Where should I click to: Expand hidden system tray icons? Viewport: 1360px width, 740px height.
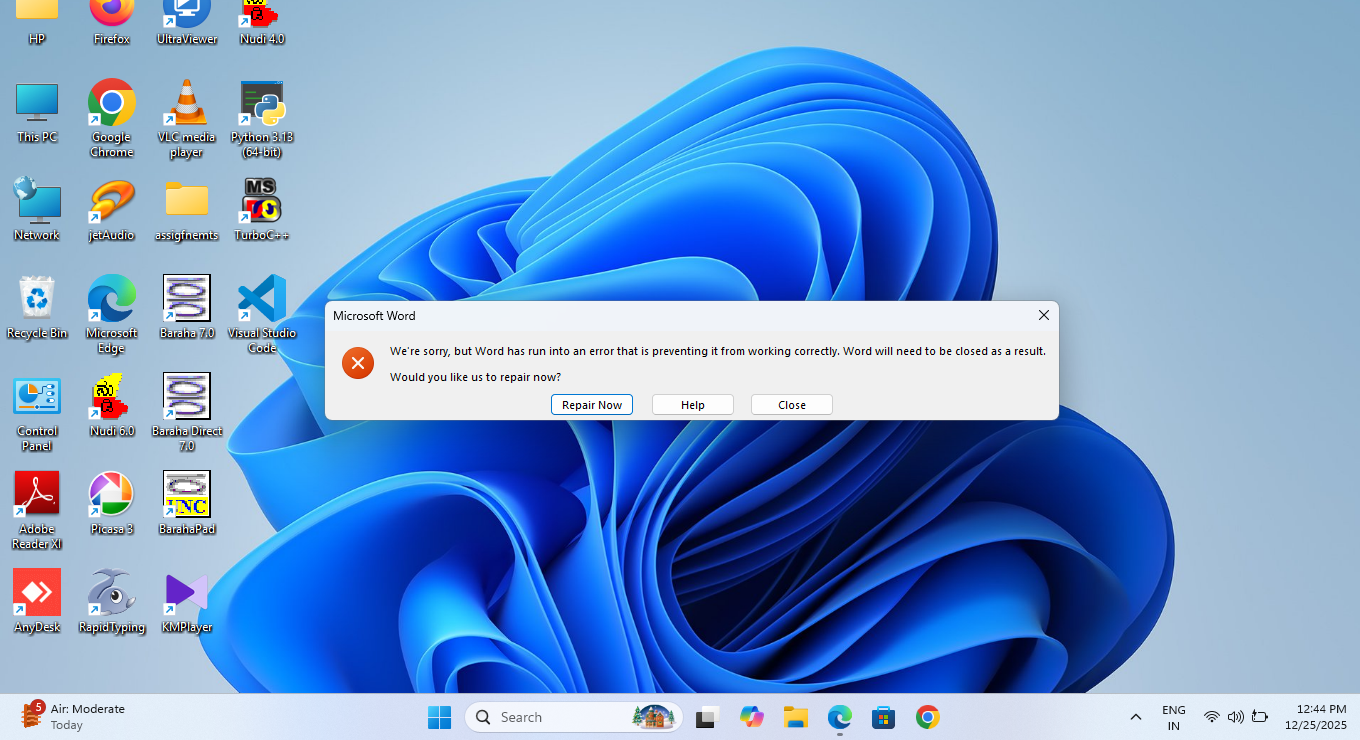1135,717
